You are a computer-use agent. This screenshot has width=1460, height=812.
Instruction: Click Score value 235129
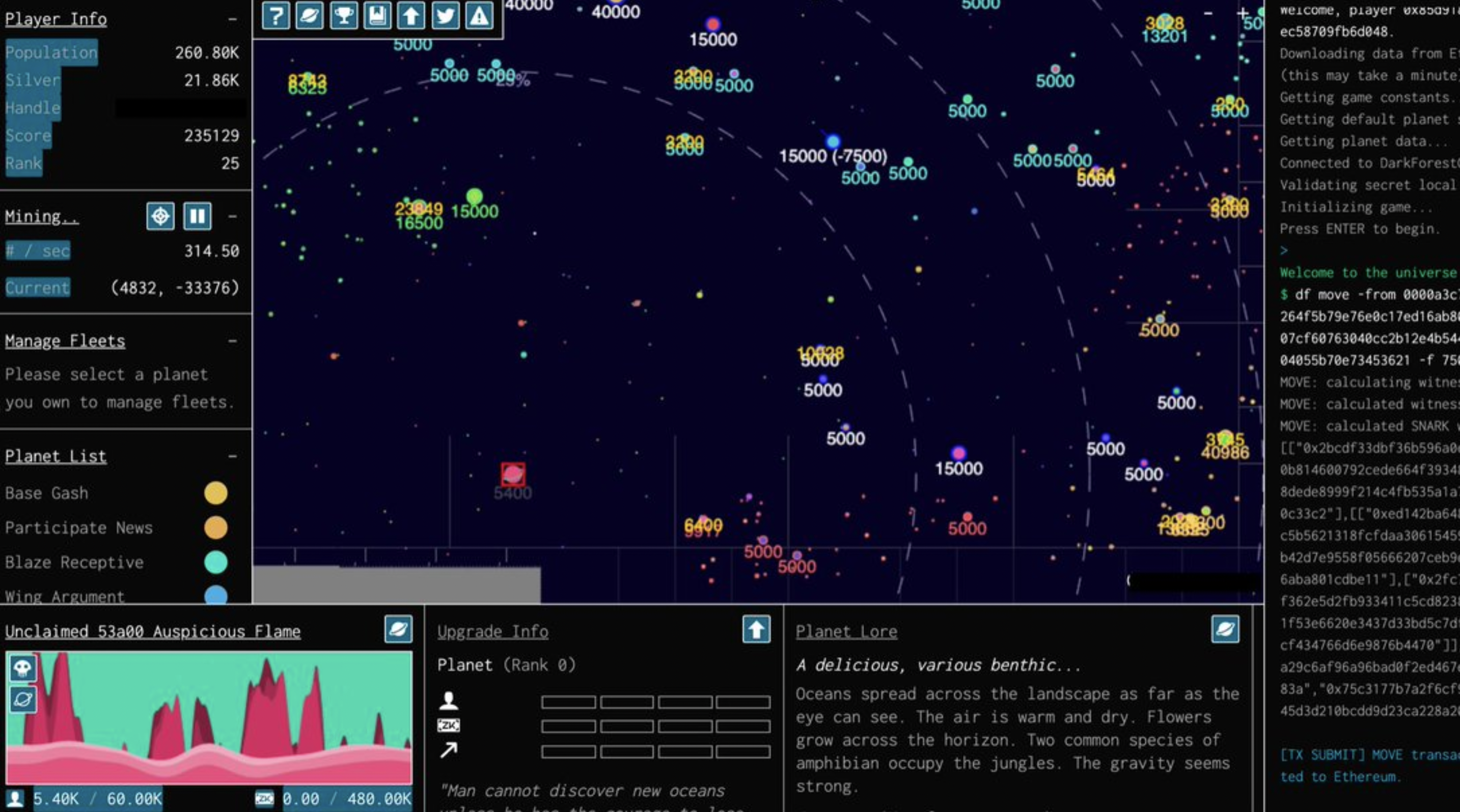pyautogui.click(x=211, y=135)
